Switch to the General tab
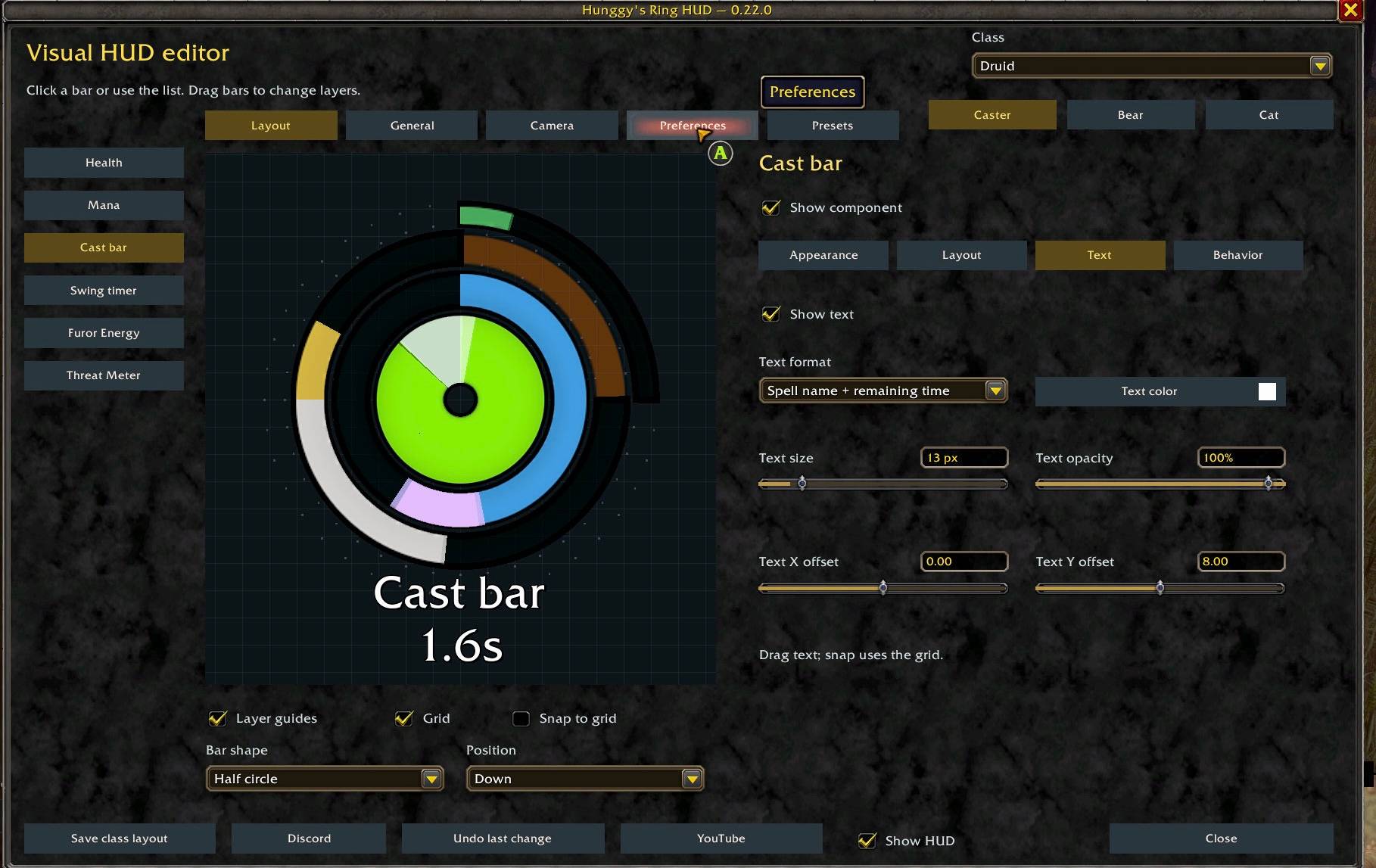1376x868 pixels. pyautogui.click(x=412, y=126)
